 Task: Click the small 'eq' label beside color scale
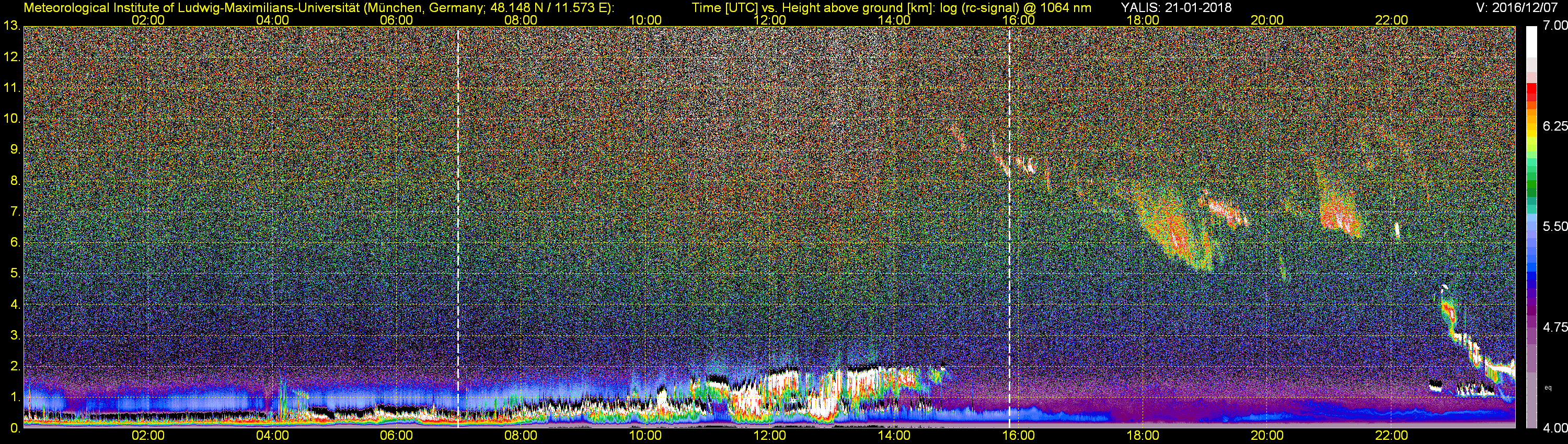click(x=1549, y=388)
